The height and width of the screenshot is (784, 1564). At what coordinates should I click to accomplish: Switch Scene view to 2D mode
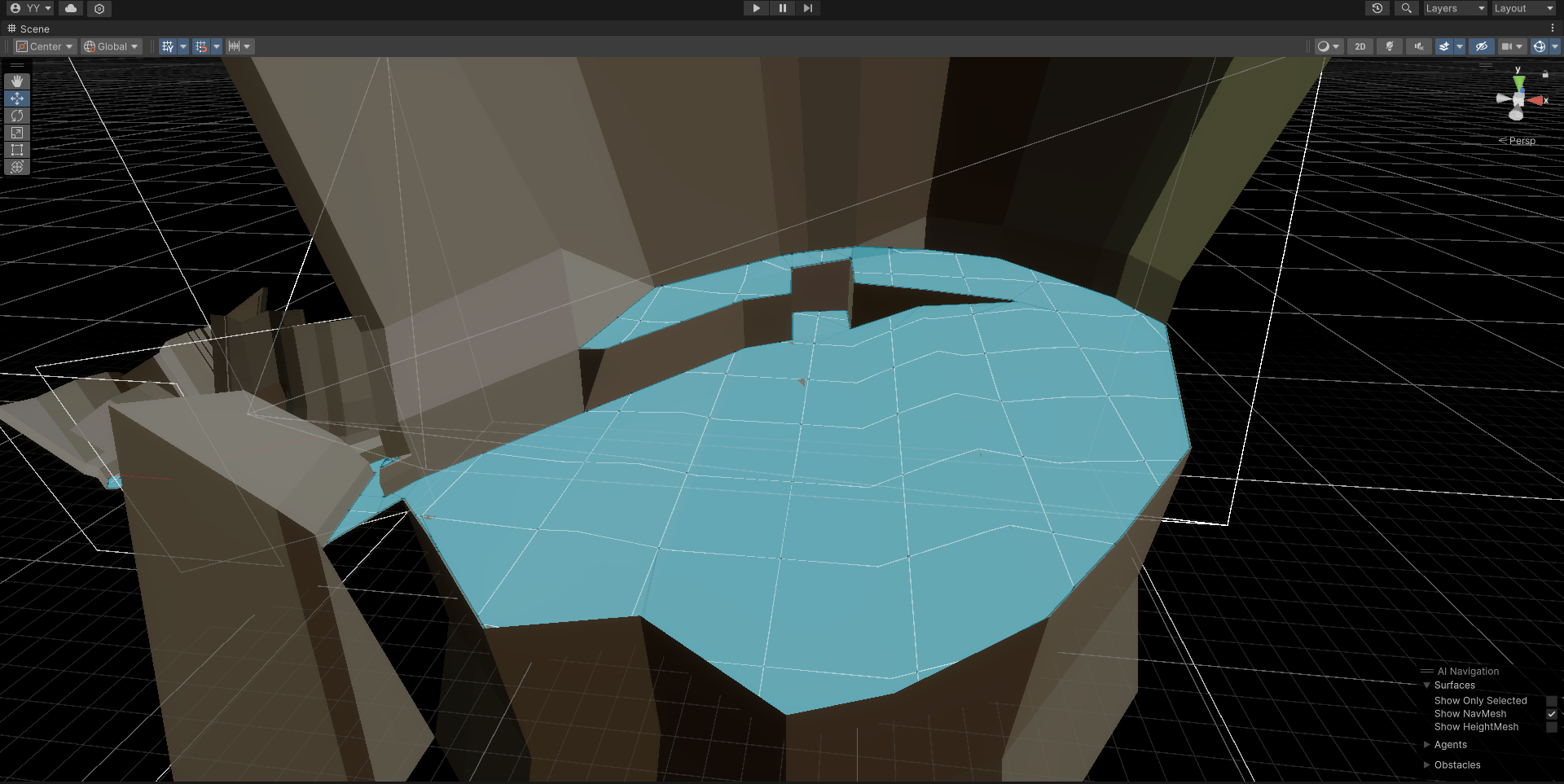(1360, 46)
